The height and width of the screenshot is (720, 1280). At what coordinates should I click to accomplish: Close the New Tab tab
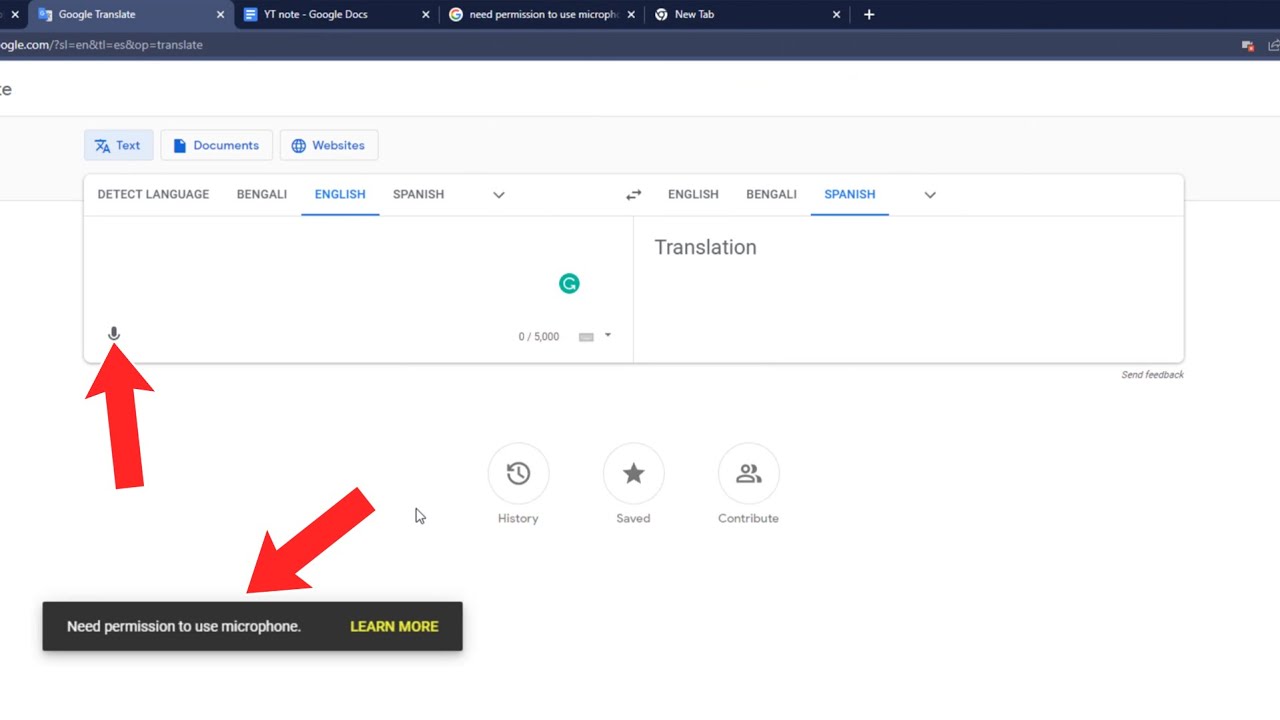[x=837, y=15]
